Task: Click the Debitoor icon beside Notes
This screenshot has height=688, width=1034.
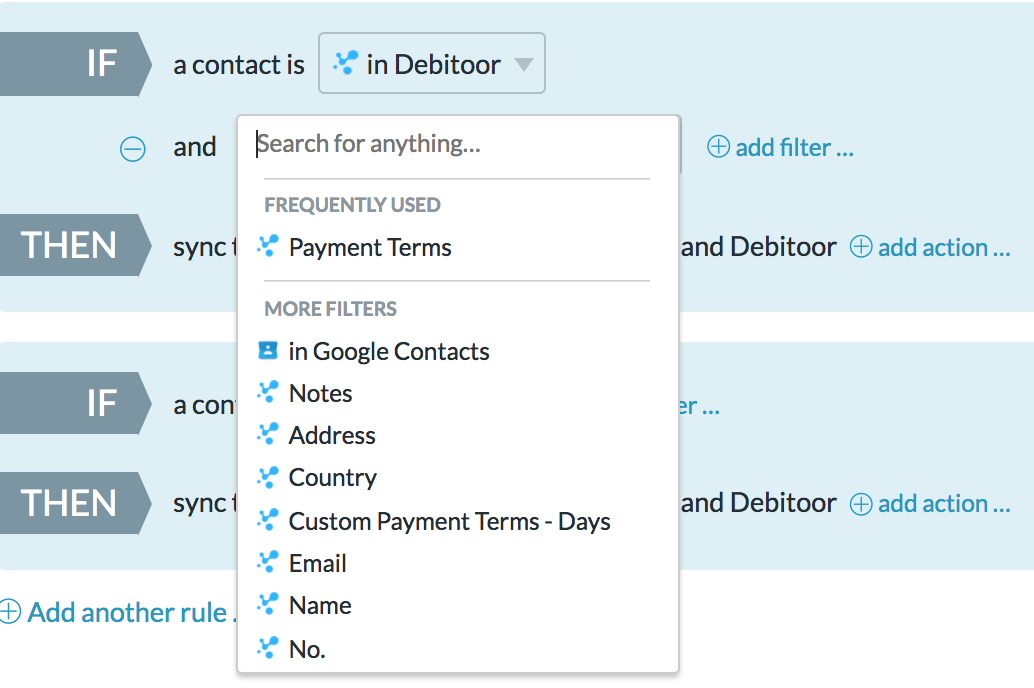Action: tap(268, 392)
